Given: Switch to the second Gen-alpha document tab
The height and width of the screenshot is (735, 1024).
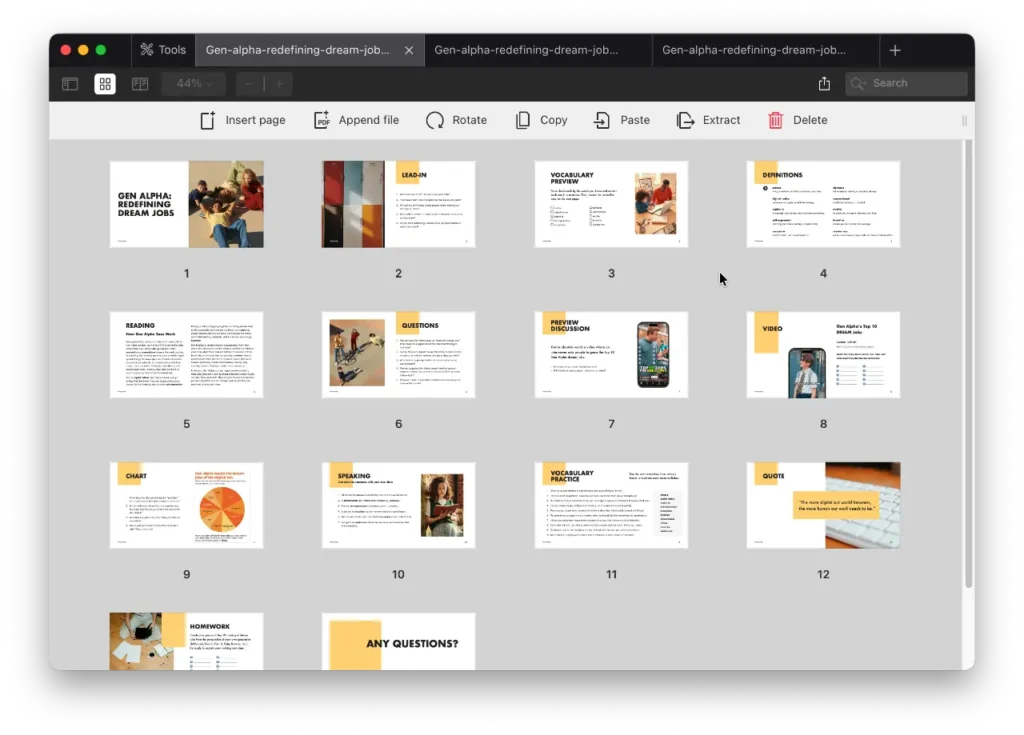Looking at the screenshot, I should pyautogui.click(x=537, y=48).
